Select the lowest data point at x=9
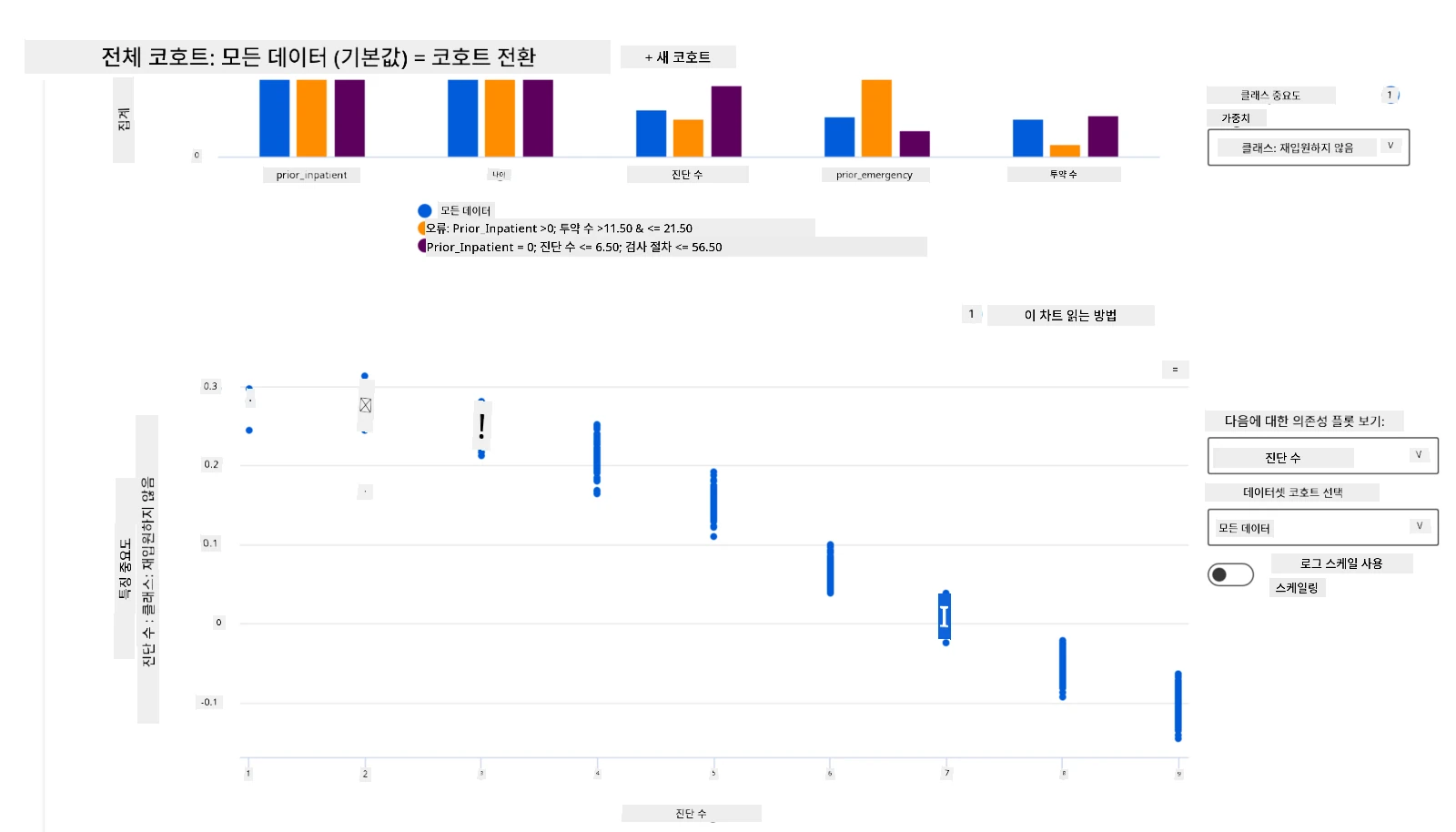This screenshot has width=1456, height=832. coord(1178,737)
